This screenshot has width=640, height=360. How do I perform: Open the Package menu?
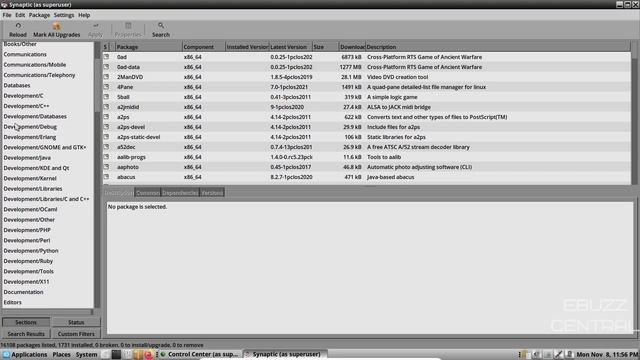[x=39, y=15]
